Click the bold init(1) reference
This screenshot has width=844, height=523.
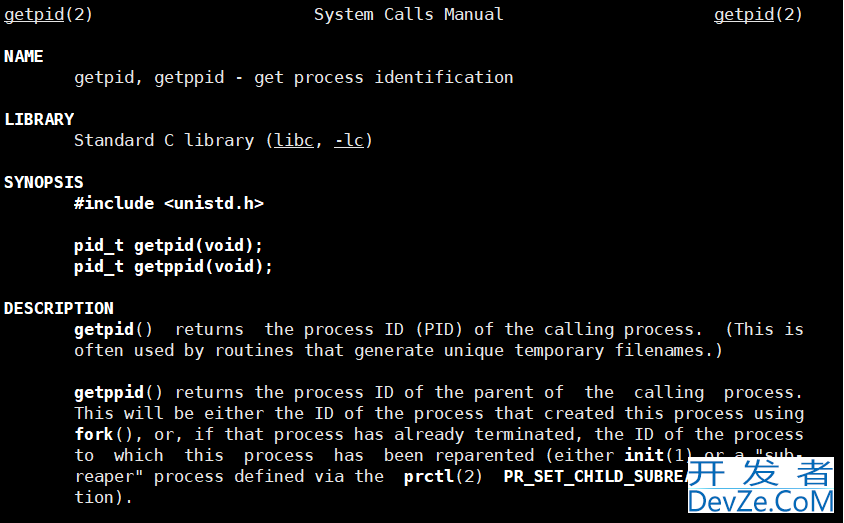pyautogui.click(x=655, y=456)
